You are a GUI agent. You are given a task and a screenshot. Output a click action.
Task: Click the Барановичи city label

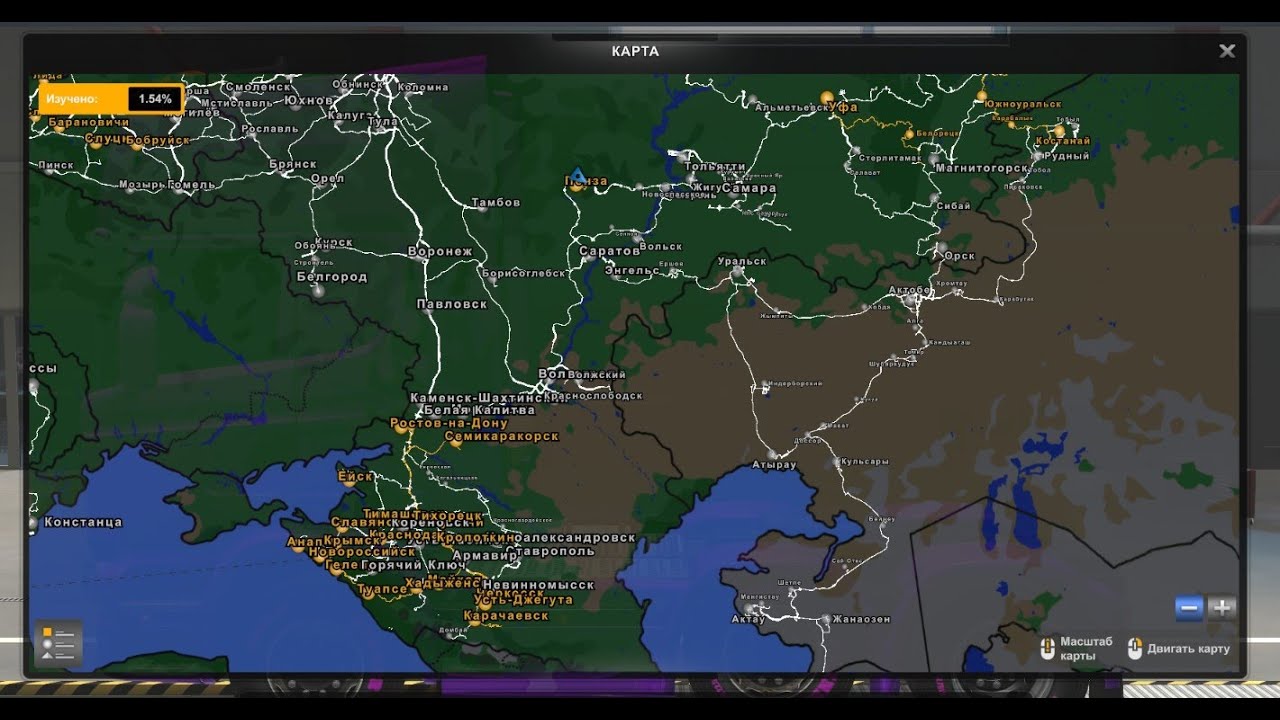pyautogui.click(x=89, y=123)
